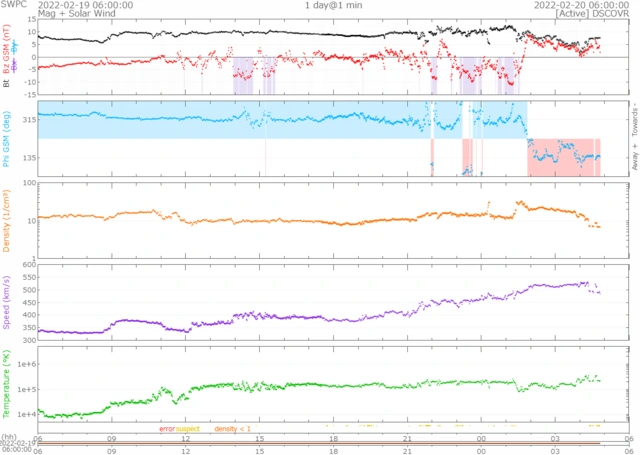Toggle the Bz GSM (nT) series label
Screen dimensions: 640x455
(x=6, y=49)
